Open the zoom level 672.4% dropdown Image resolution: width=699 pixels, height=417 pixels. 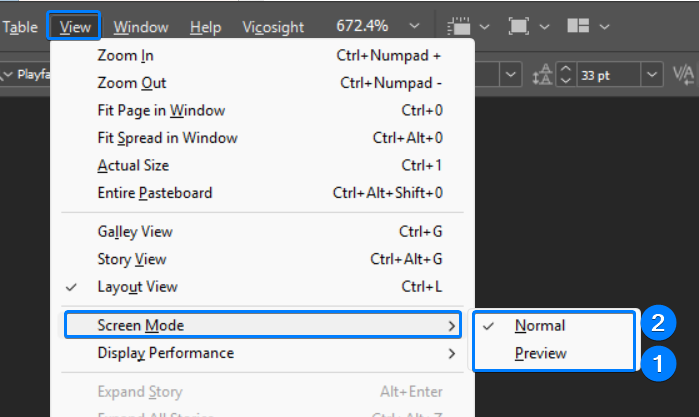coord(415,26)
